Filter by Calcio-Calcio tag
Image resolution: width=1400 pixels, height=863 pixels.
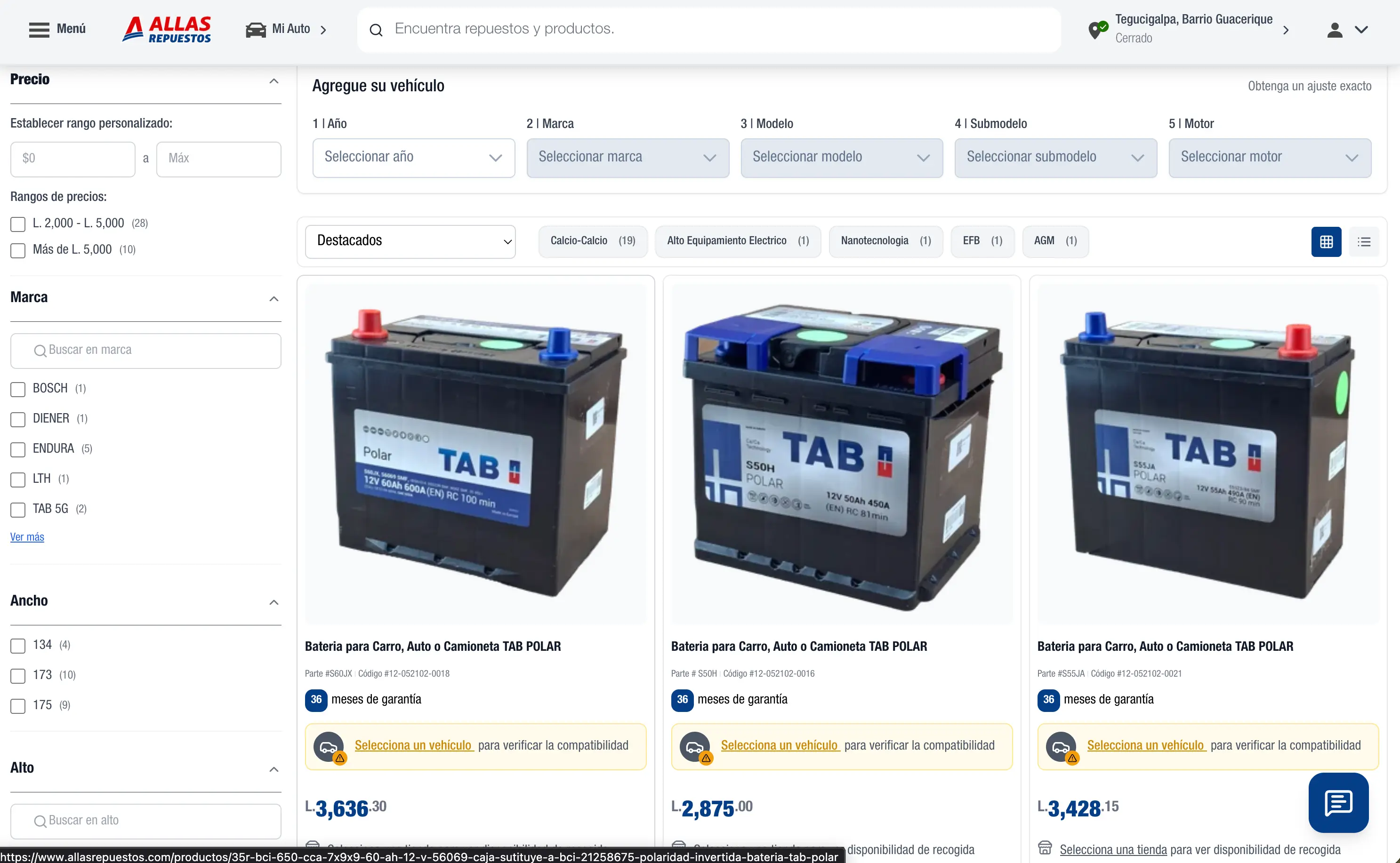click(593, 241)
